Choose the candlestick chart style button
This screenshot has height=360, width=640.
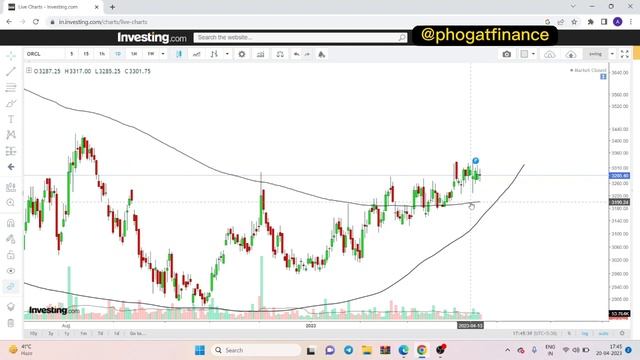179,54
